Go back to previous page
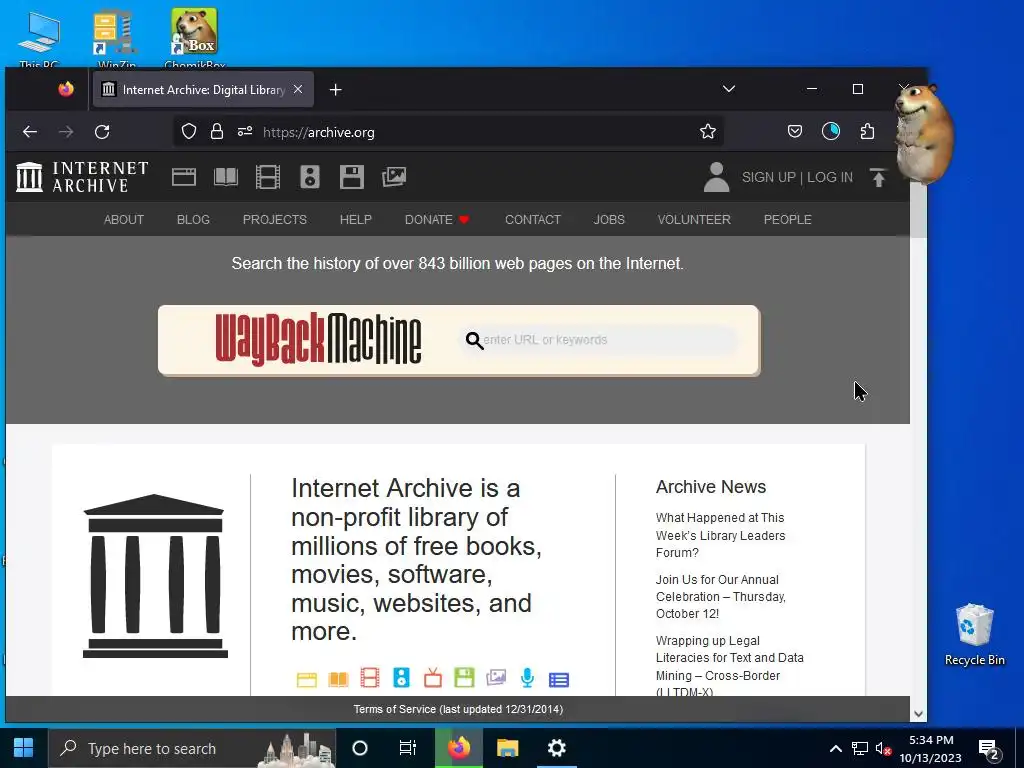The image size is (1024, 768). (29, 132)
